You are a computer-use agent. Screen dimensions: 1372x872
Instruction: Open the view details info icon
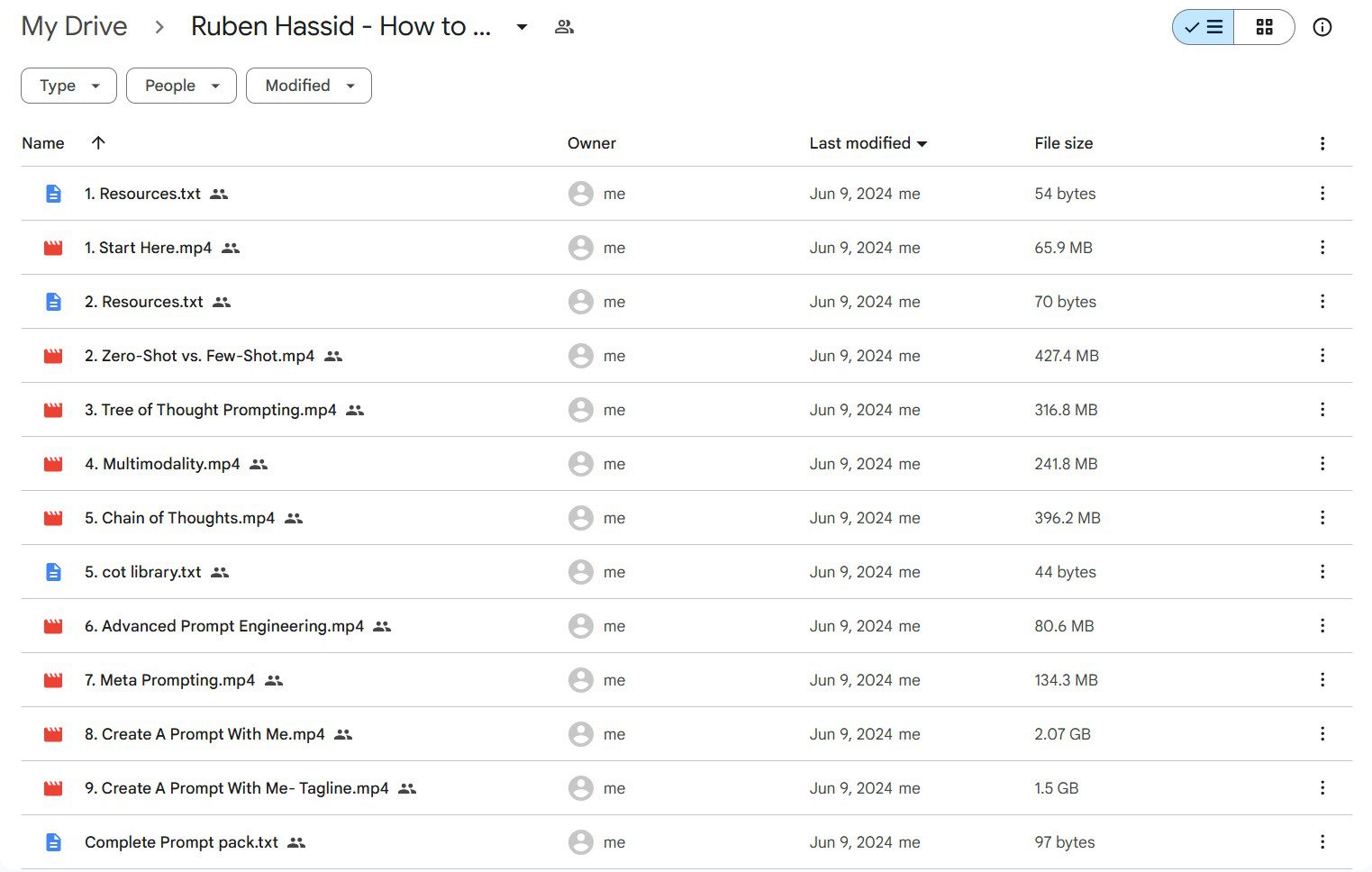pyautogui.click(x=1322, y=27)
